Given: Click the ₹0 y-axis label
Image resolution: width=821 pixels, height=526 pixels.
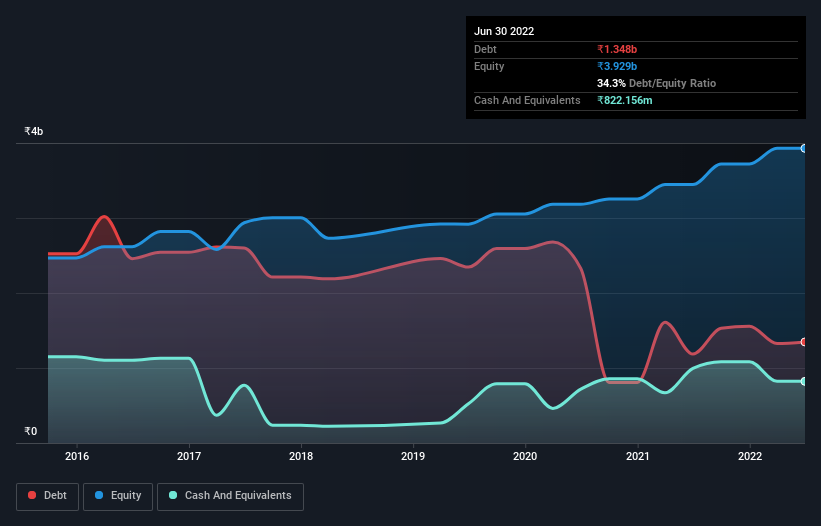Looking at the screenshot, I should click(x=31, y=431).
